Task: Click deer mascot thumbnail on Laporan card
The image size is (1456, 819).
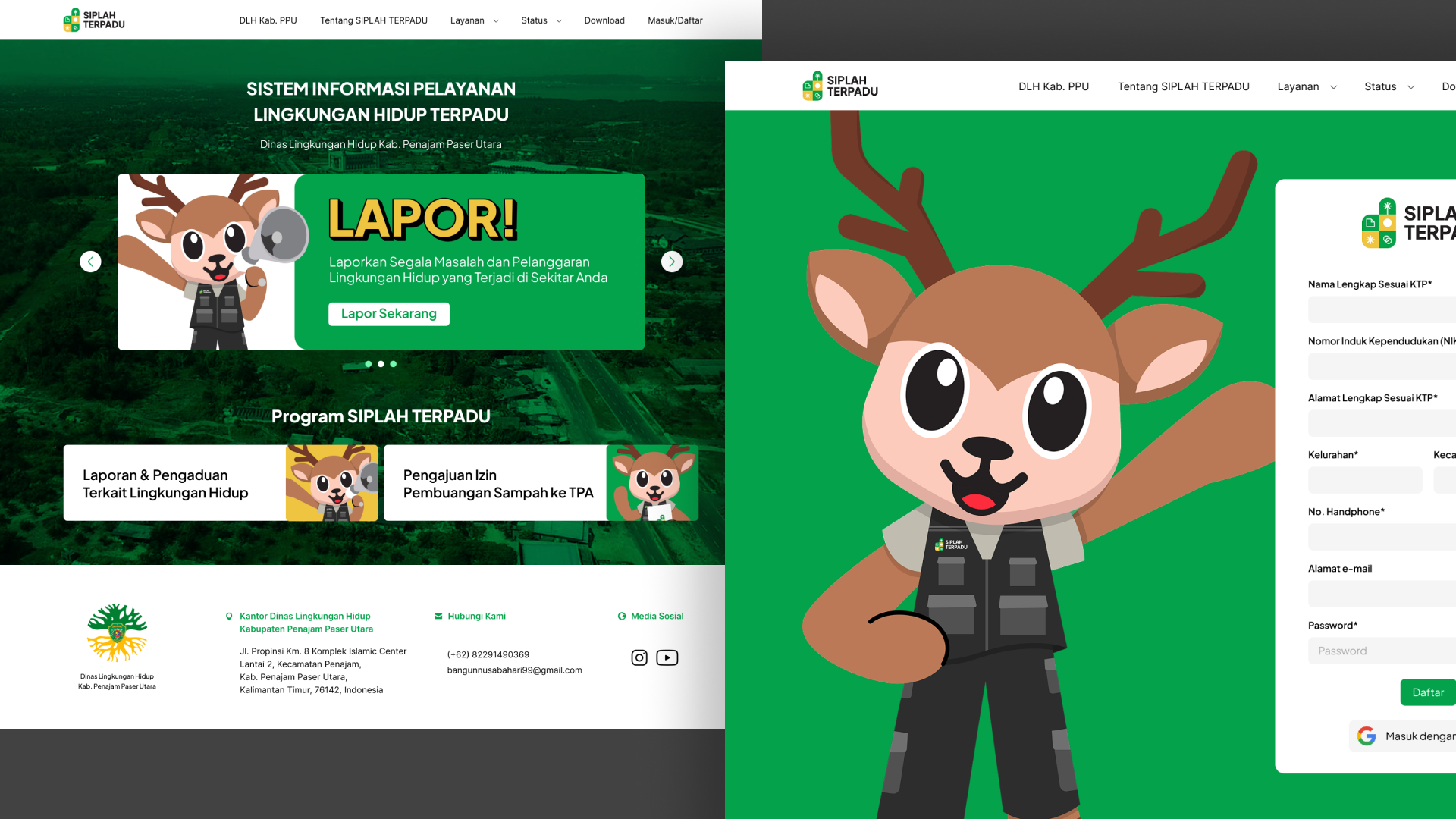Action: click(x=332, y=483)
